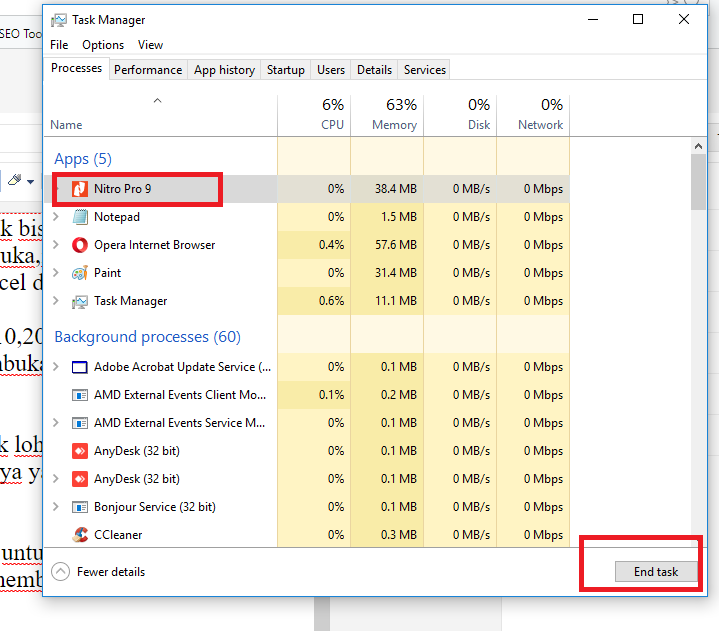Select the Opera Internet Browser name
This screenshot has width=719, height=631.
pos(155,245)
